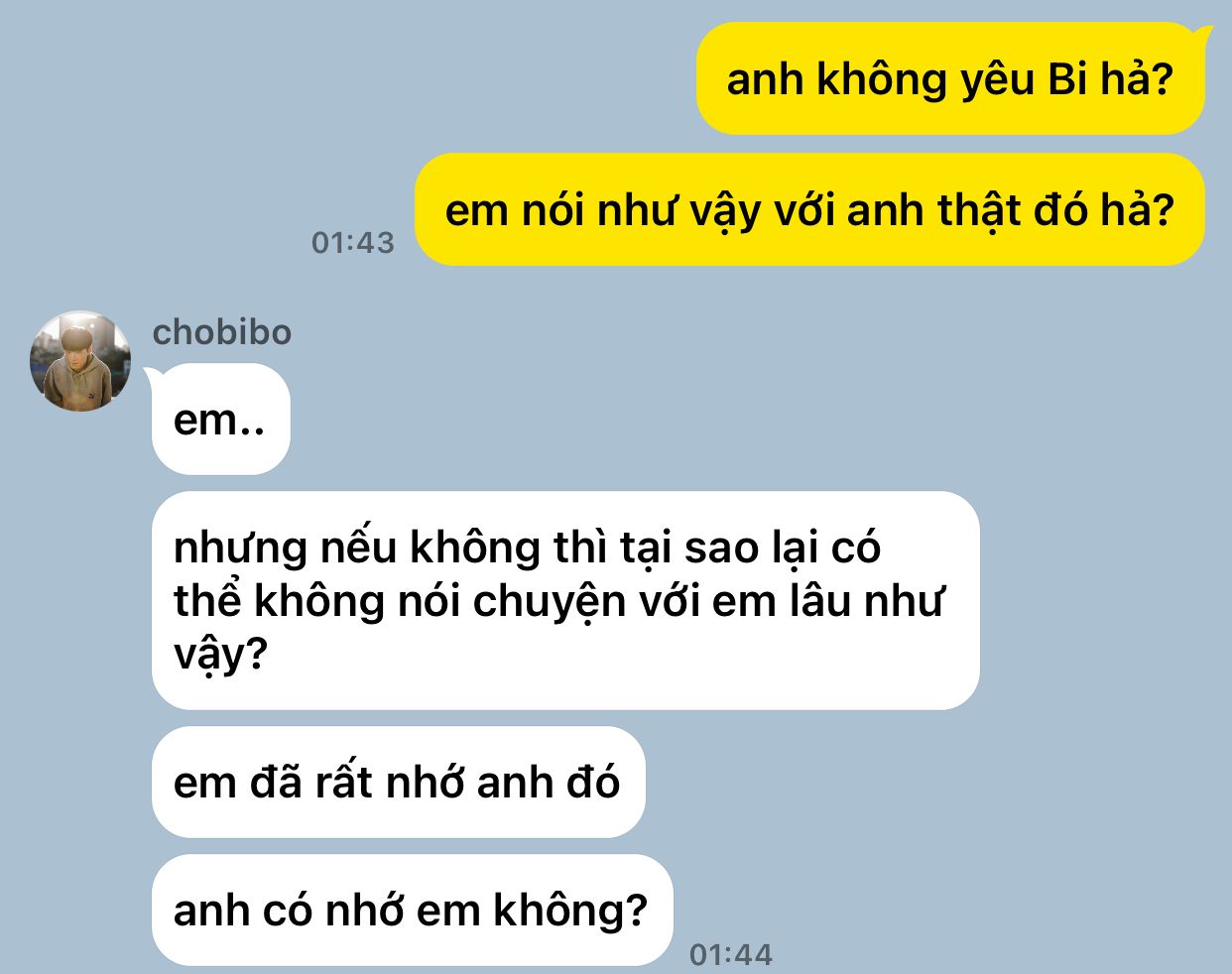Click the question mark after "không" in last message
Screen dimensions: 1232x974
pos(636,911)
